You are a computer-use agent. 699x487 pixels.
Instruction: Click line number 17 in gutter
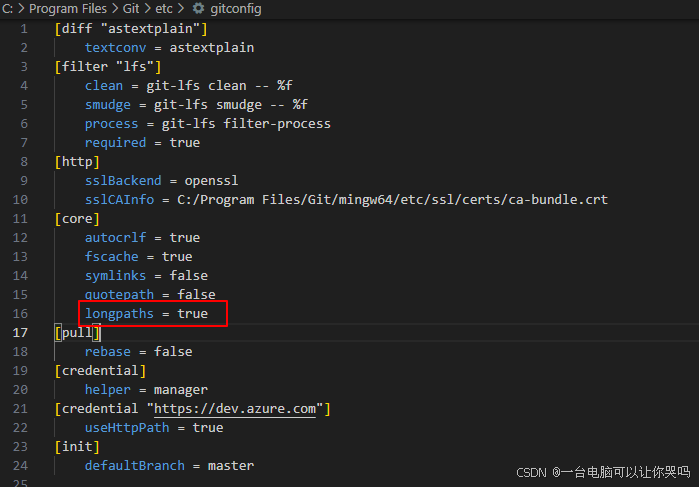pyautogui.click(x=20, y=333)
